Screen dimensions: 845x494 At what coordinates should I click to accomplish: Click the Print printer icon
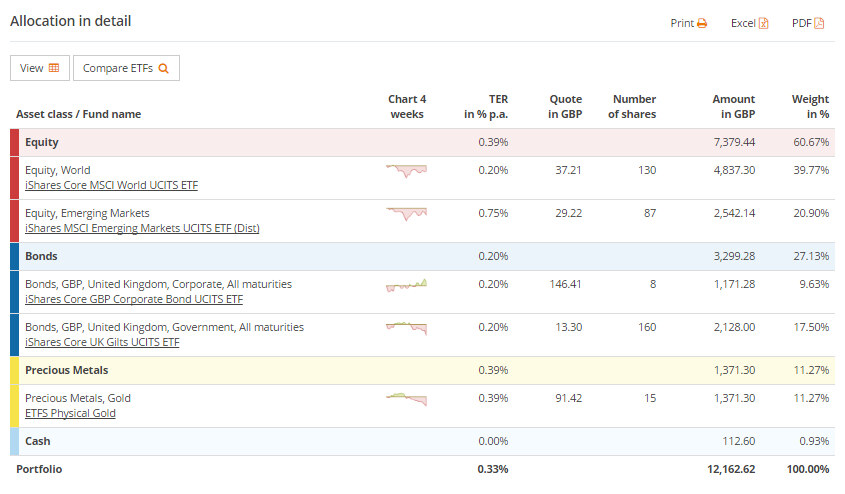point(702,23)
